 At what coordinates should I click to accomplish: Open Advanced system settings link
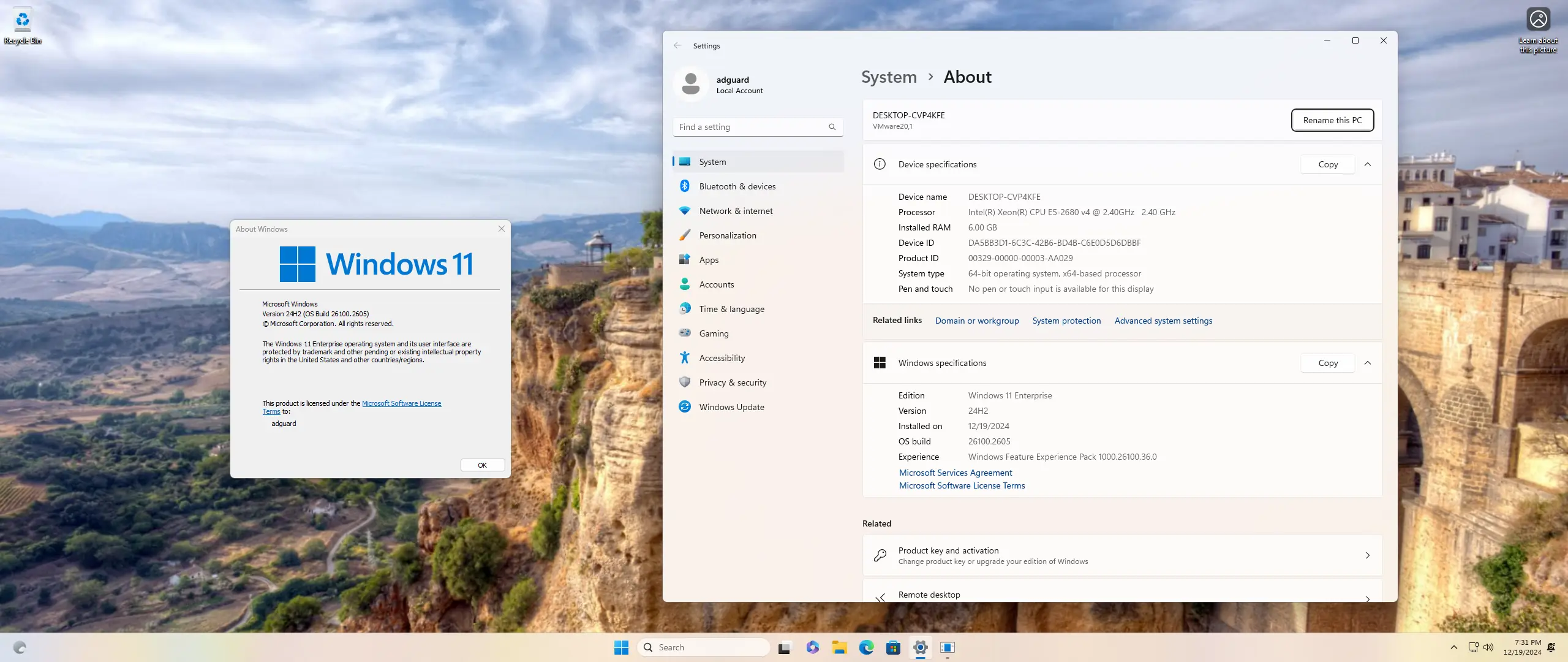(x=1163, y=321)
